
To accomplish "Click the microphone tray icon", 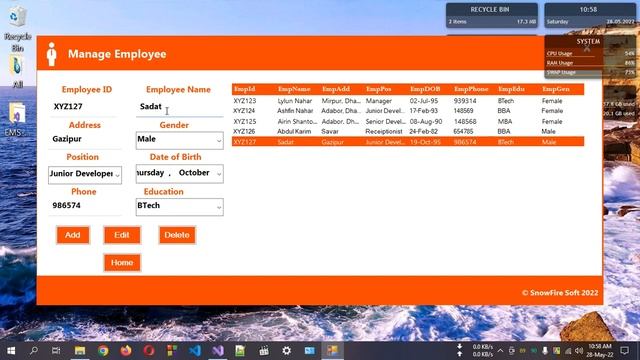I will (545, 351).
